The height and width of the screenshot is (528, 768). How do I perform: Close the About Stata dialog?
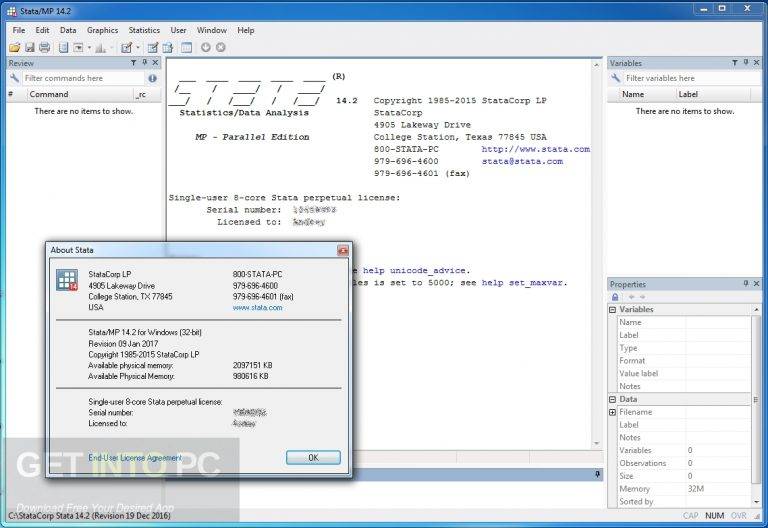point(343,250)
